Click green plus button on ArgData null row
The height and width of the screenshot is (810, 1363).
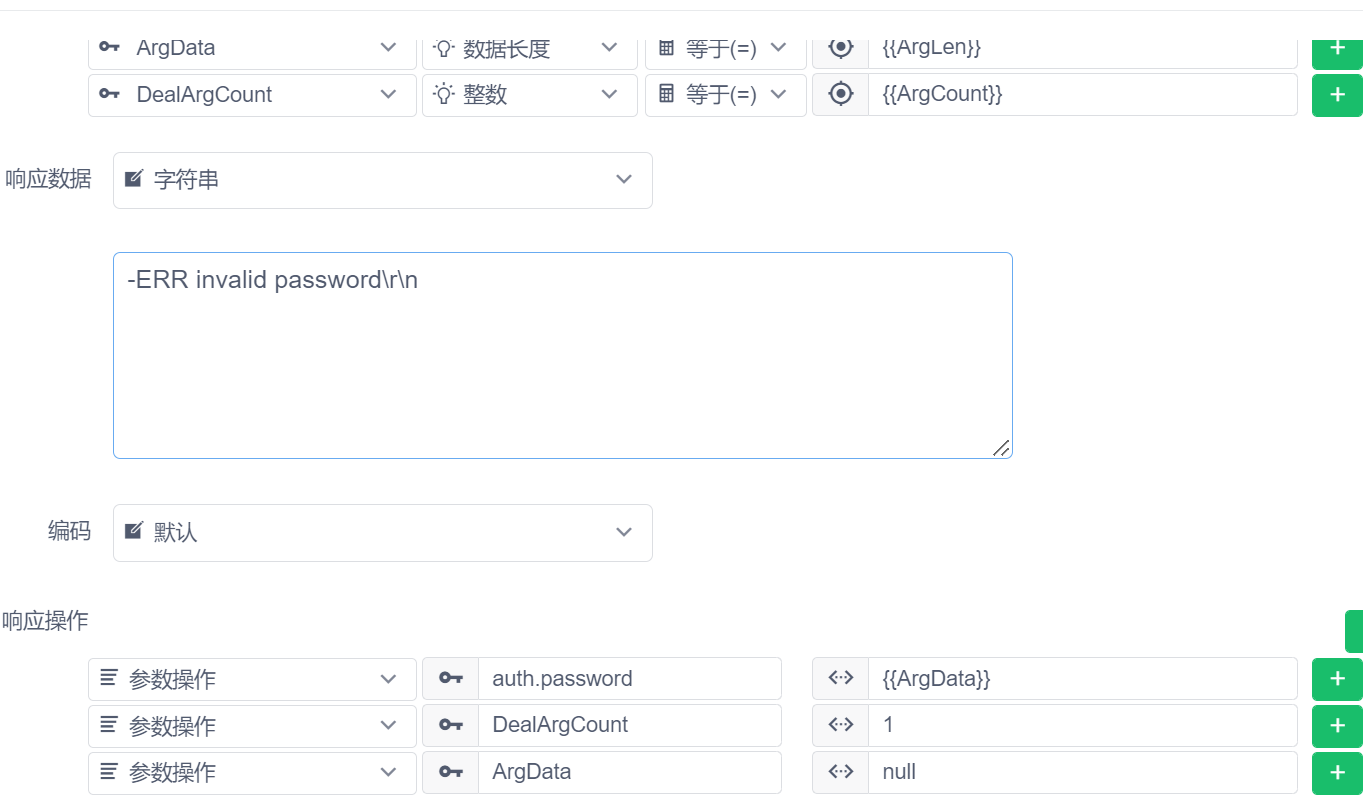pyautogui.click(x=1336, y=772)
